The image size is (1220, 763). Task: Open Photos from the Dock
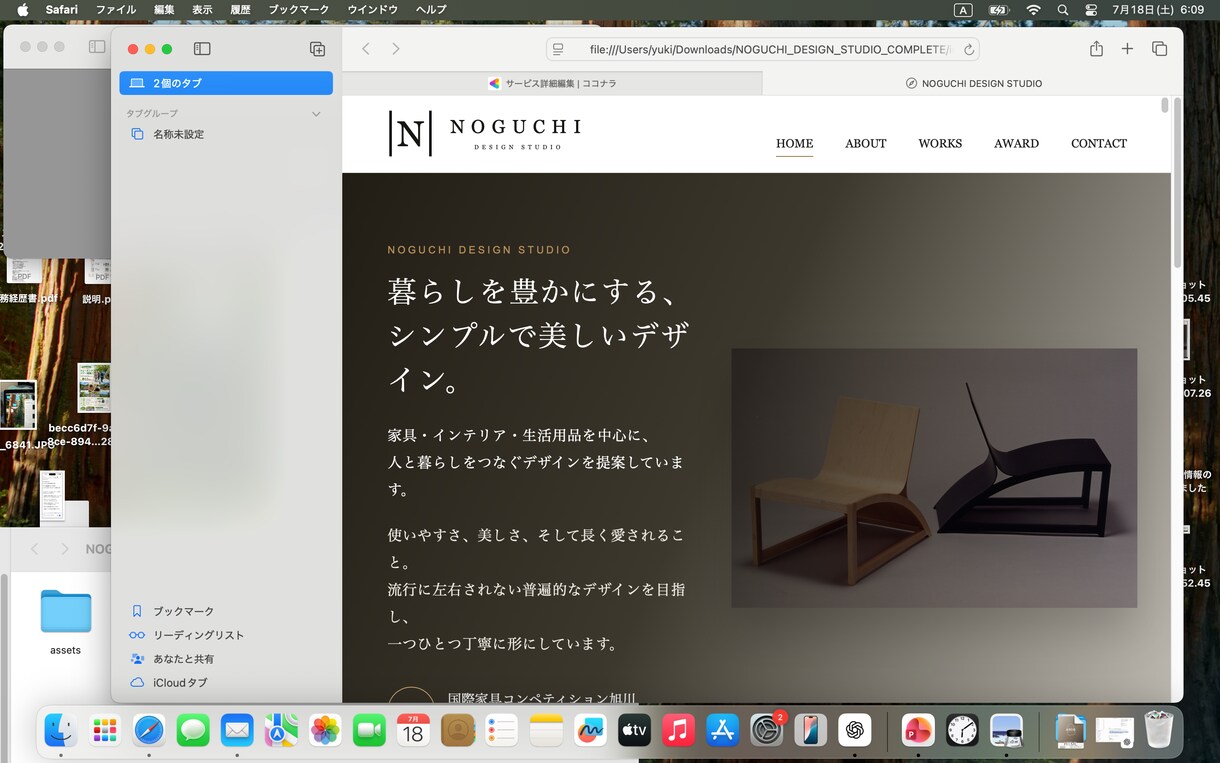point(325,730)
